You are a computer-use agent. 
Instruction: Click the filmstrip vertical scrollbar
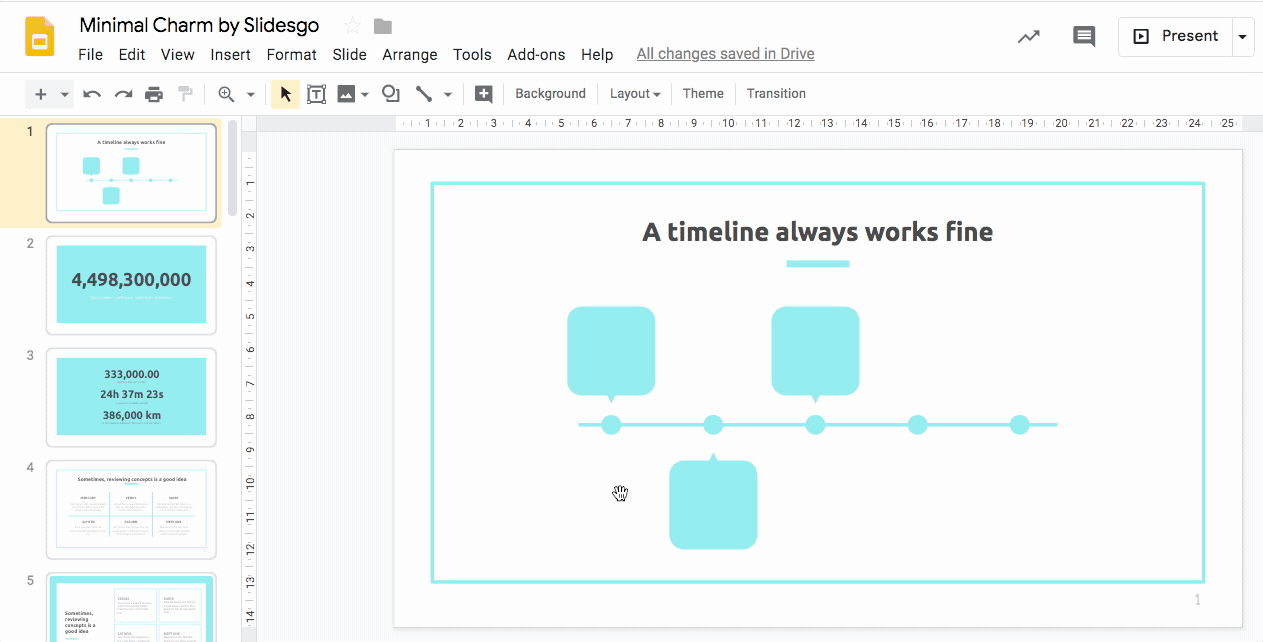233,168
